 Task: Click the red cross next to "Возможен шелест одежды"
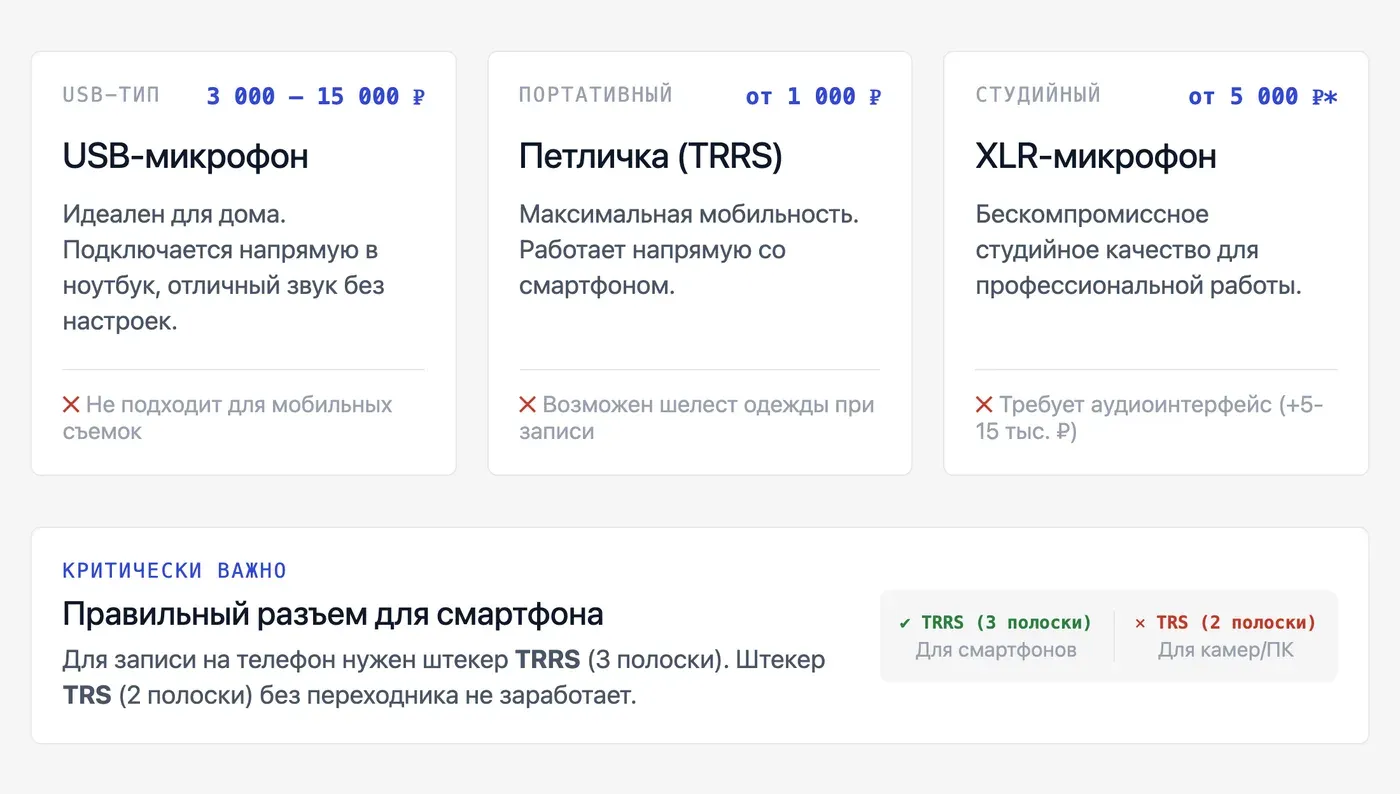pyautogui.click(x=527, y=405)
